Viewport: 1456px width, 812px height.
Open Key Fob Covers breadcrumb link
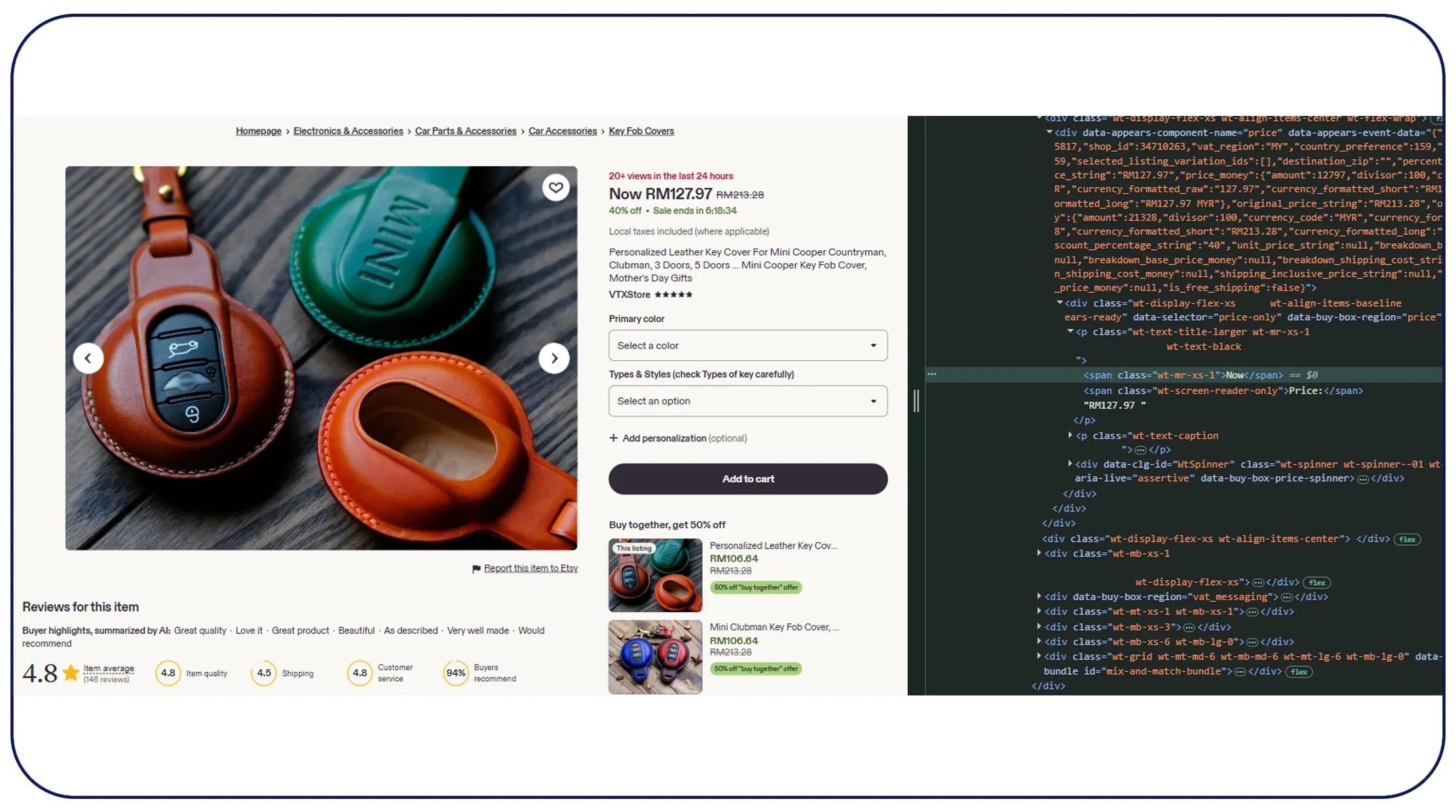[x=641, y=131]
